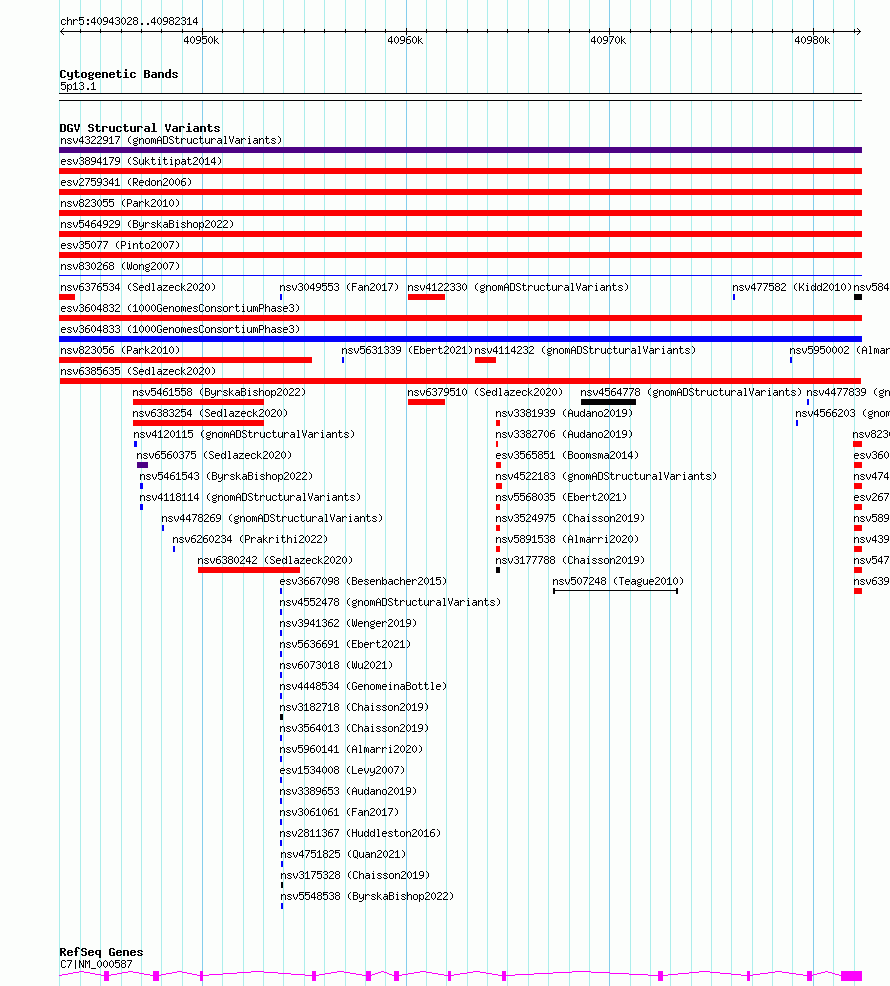Viewport: 890px width, 986px height.
Task: Open nsv3564013 Chaisson2019 variant
Action: [354, 729]
